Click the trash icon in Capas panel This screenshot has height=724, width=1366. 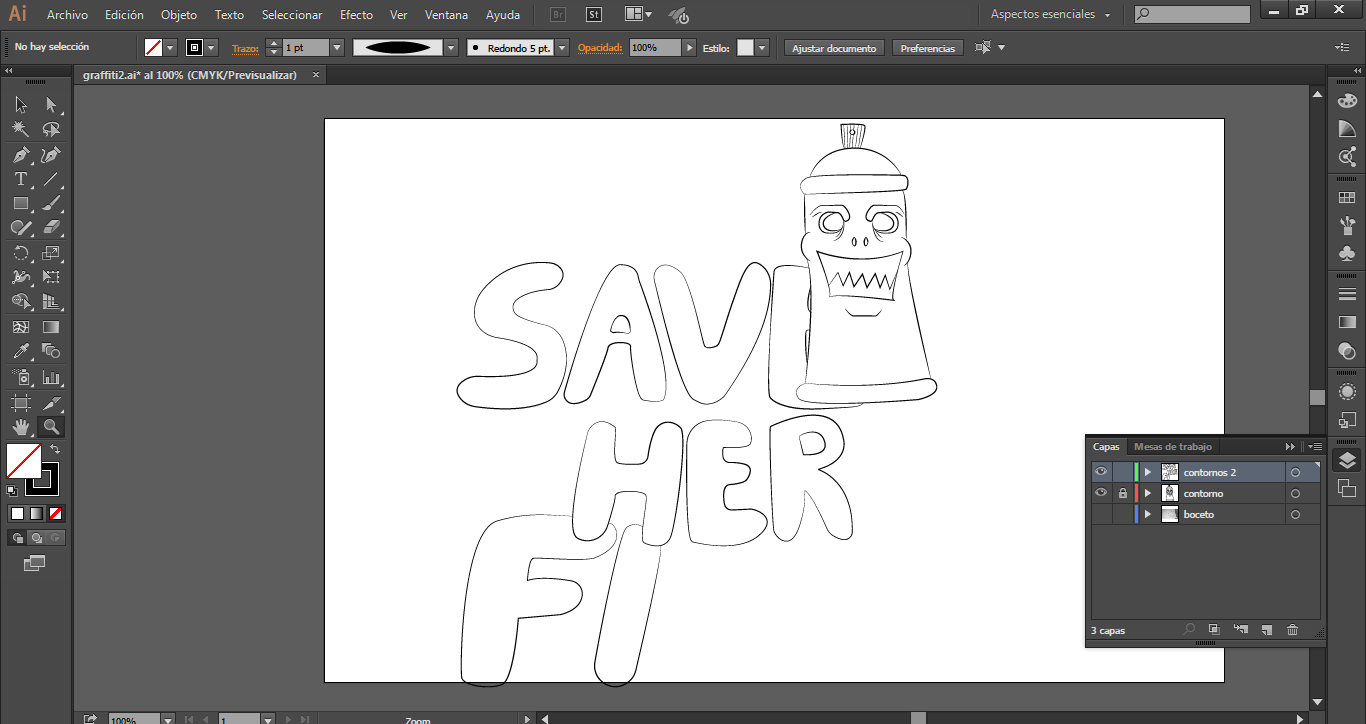(x=1292, y=630)
